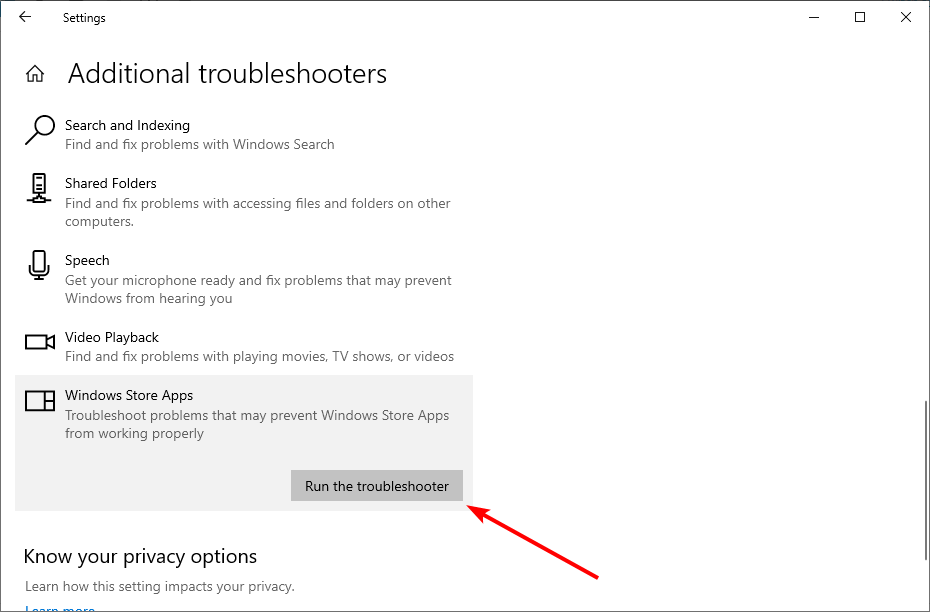
Task: Run the troubleshooter for Windows Store Apps
Action: (x=377, y=486)
